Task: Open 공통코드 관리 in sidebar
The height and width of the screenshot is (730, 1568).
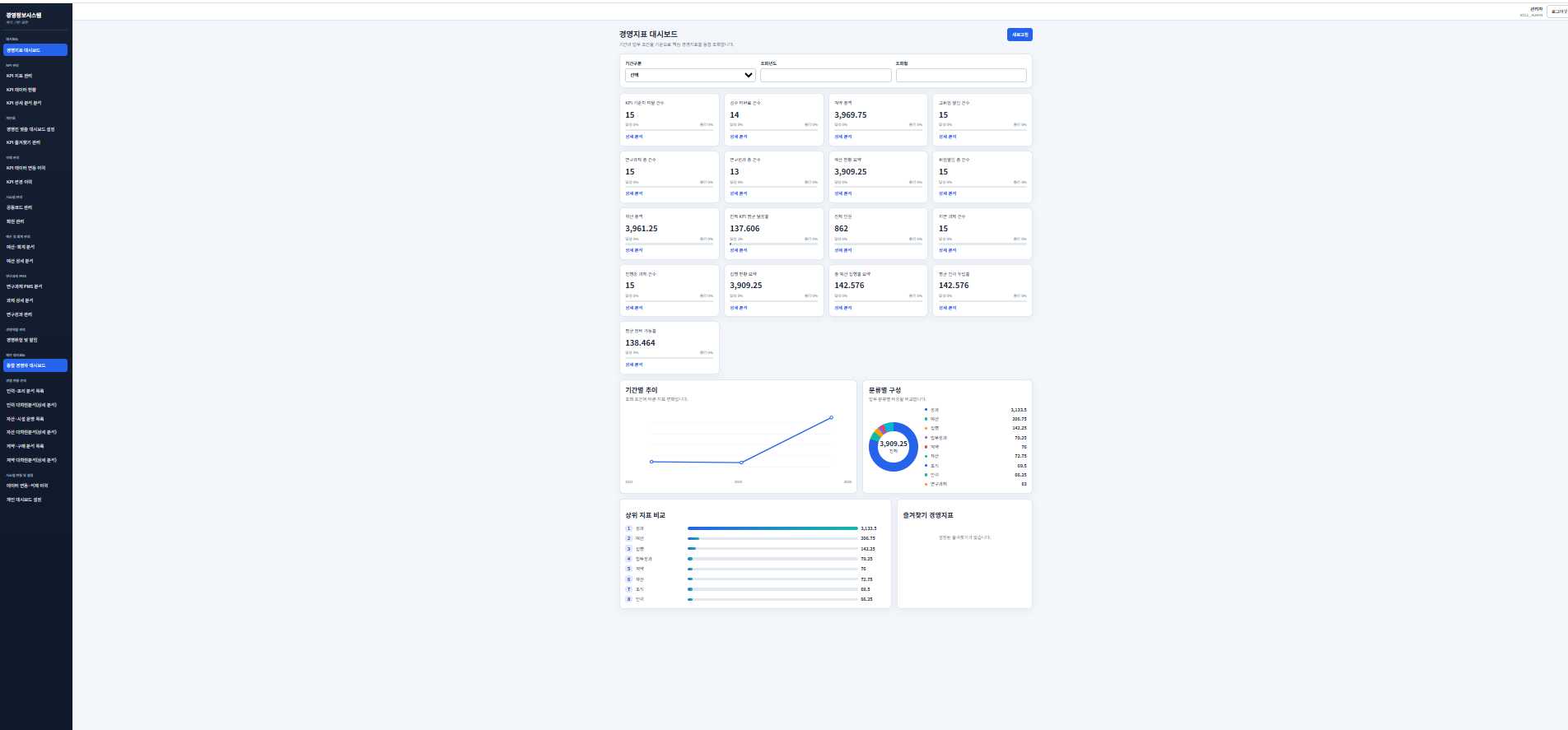Action: click(x=35, y=207)
